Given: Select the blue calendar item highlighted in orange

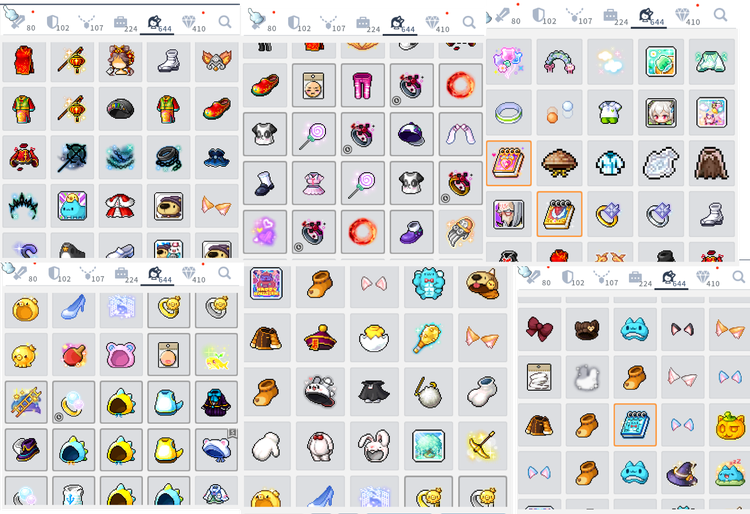Looking at the screenshot, I should tap(635, 425).
